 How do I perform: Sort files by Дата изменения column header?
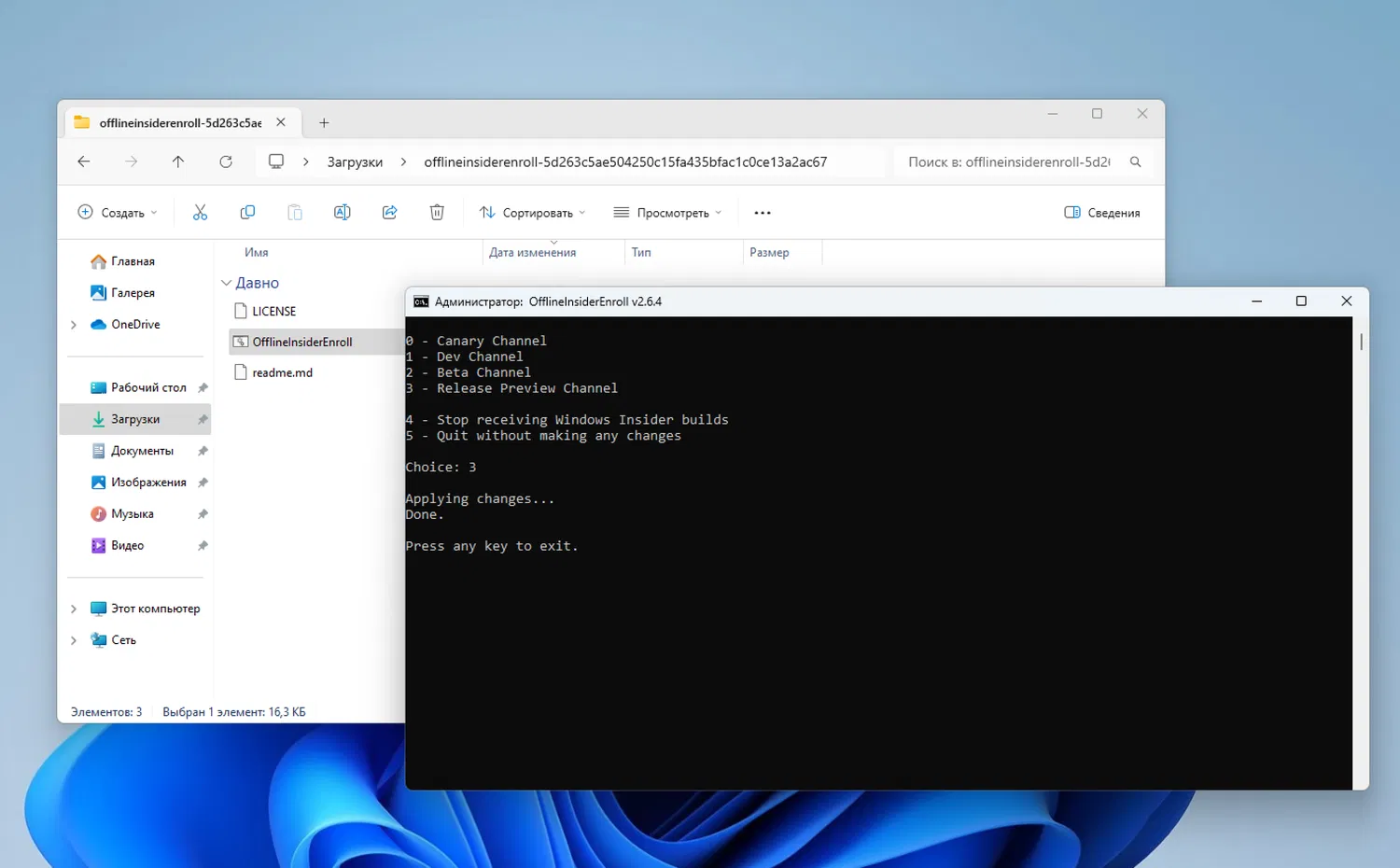[532, 253]
